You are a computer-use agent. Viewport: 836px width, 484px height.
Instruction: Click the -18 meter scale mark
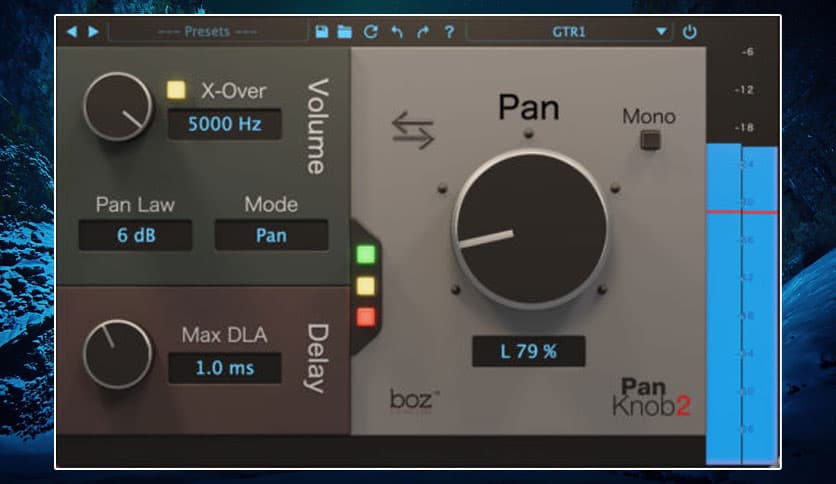coord(744,127)
